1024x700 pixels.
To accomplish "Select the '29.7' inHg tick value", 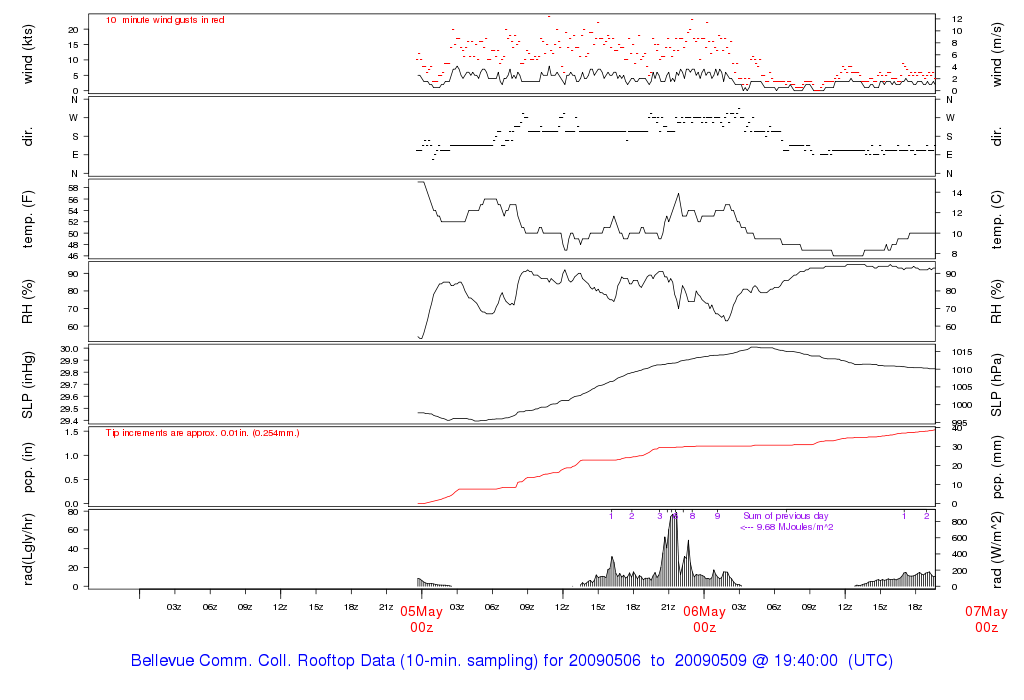I will coord(69,385).
